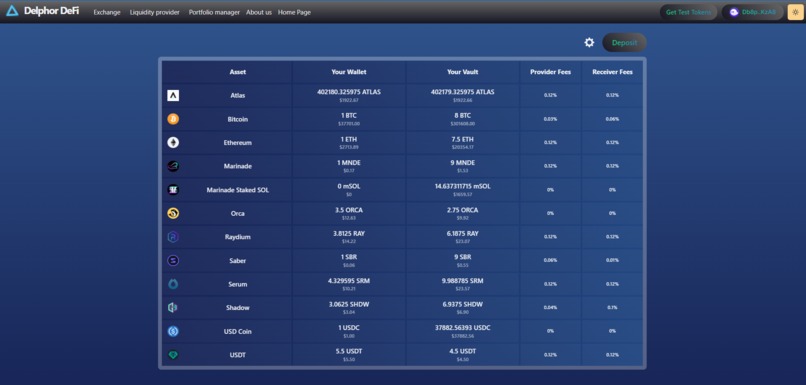Click the Shadow token icon

(x=173, y=307)
